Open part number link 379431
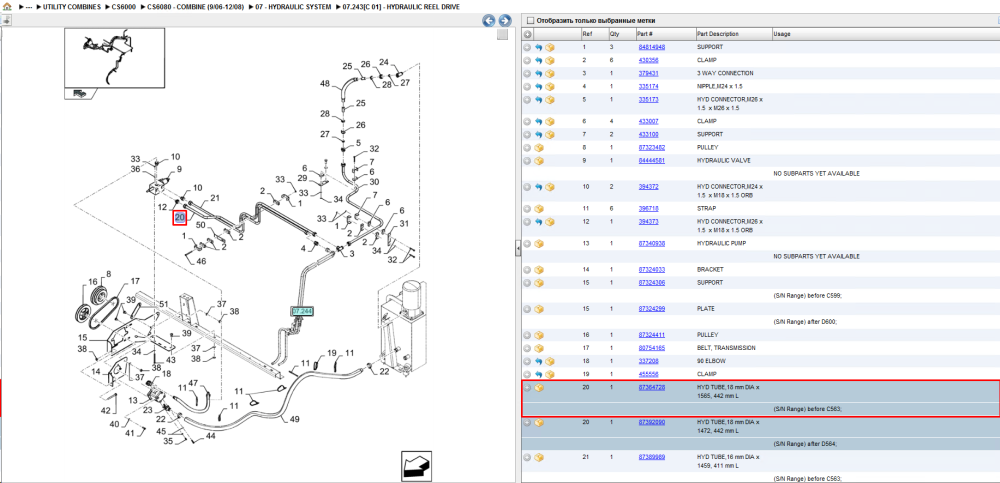1000x483 pixels. pos(647,73)
